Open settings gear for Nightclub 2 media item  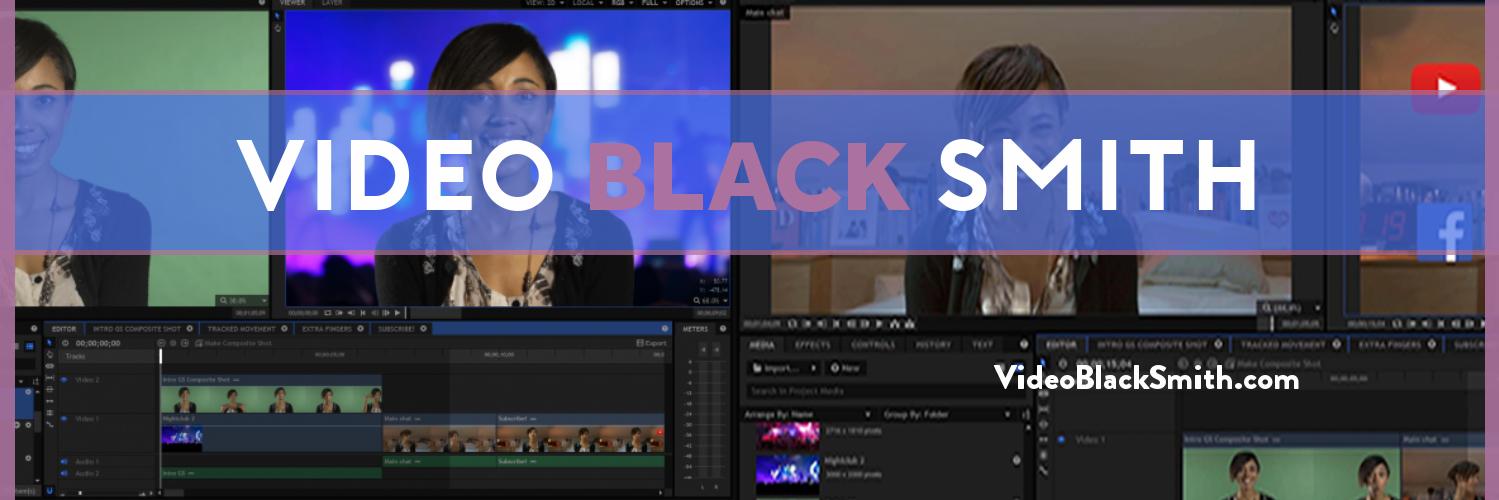pyautogui.click(x=1016, y=461)
